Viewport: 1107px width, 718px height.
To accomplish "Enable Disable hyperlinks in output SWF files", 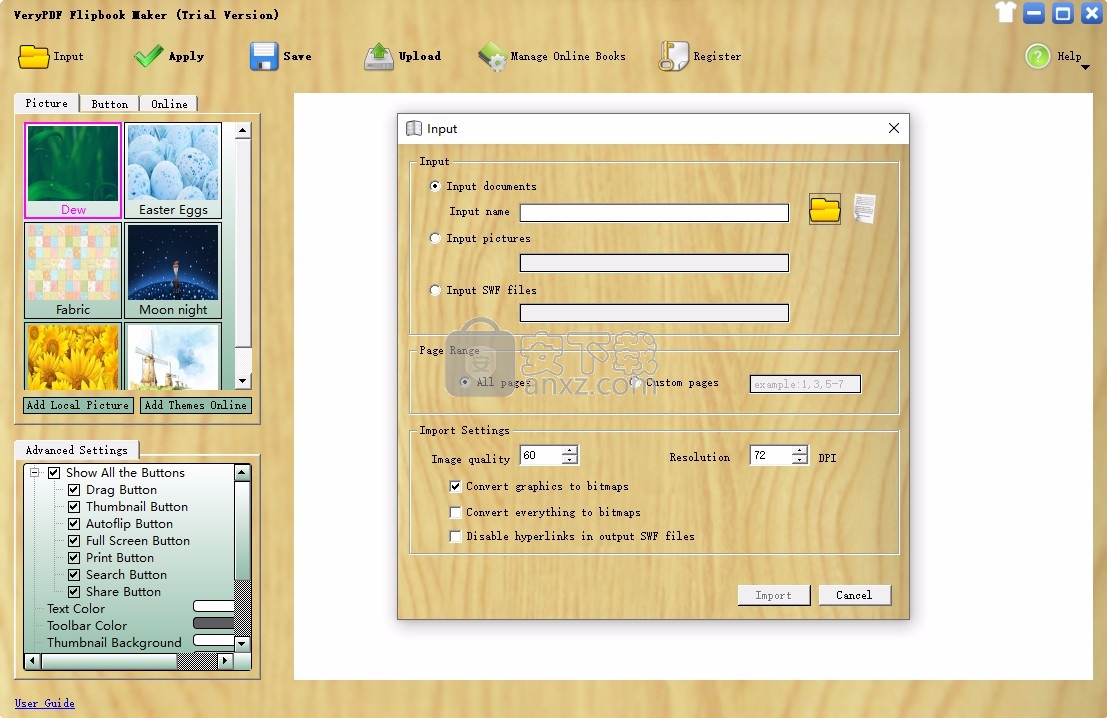I will click(x=455, y=537).
